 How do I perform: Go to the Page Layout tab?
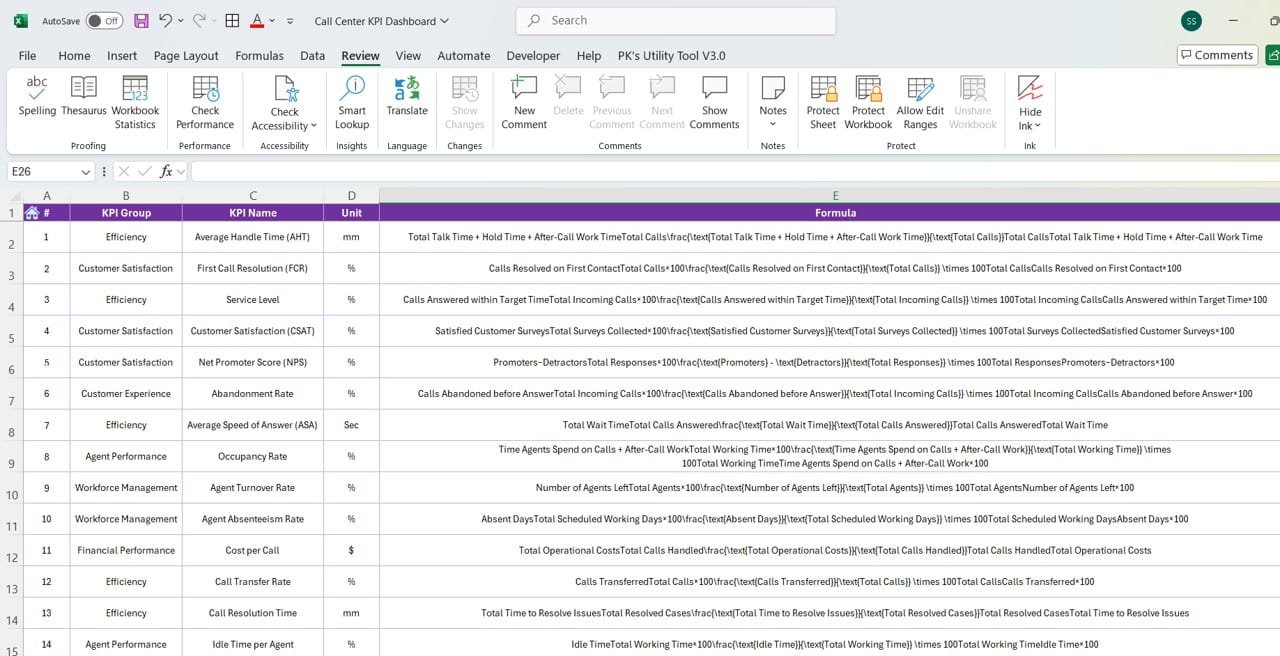(186, 56)
